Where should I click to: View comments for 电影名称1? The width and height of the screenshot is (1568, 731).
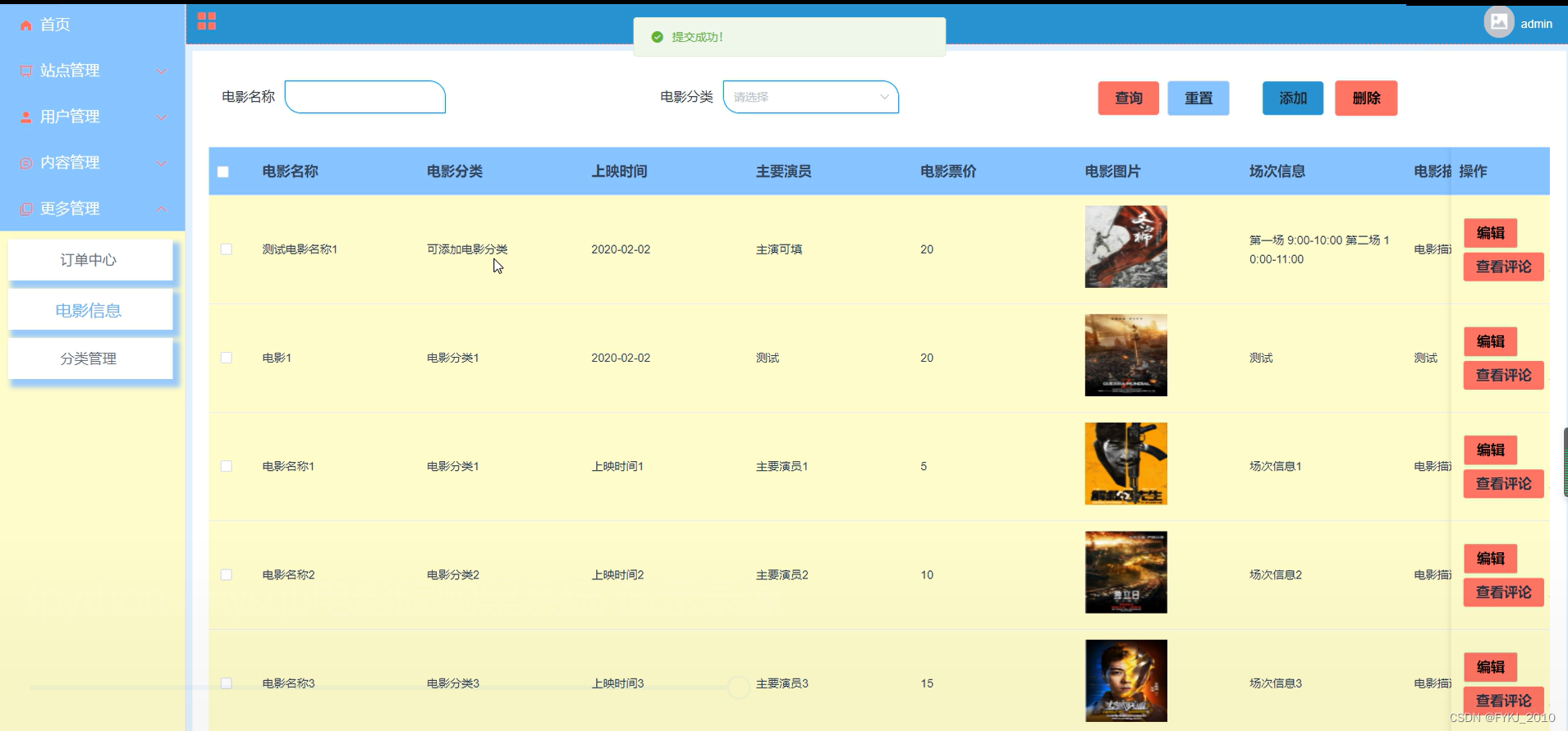(1504, 483)
